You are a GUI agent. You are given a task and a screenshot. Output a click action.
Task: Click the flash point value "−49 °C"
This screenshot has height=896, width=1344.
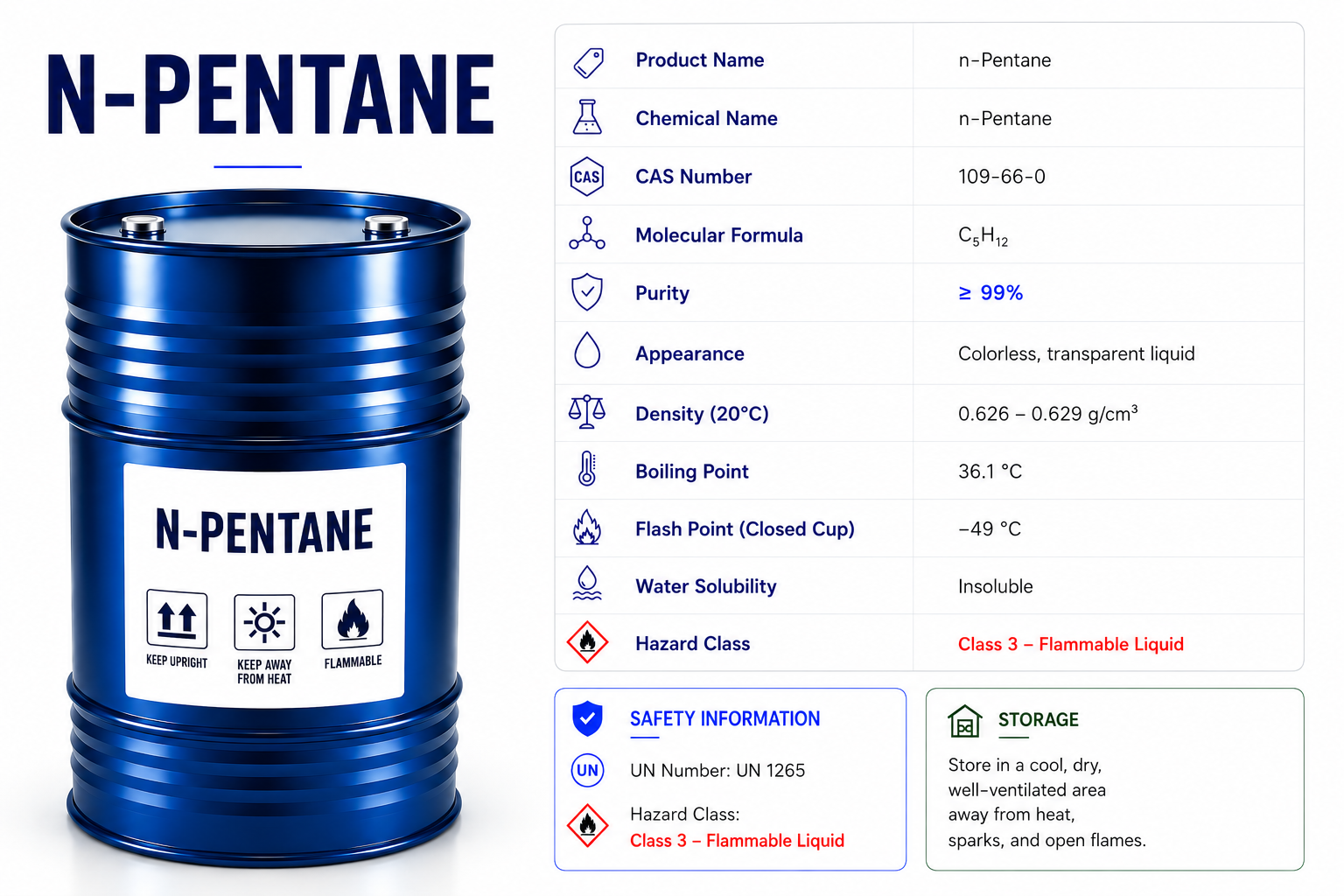(990, 529)
